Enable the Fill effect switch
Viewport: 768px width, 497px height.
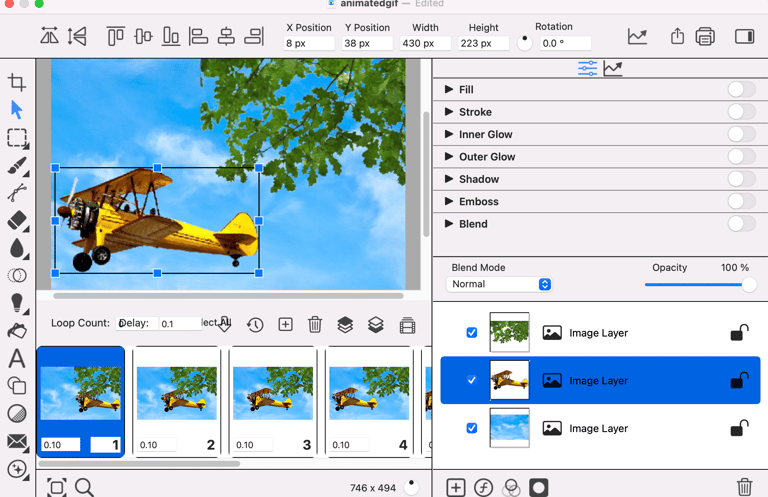point(741,90)
